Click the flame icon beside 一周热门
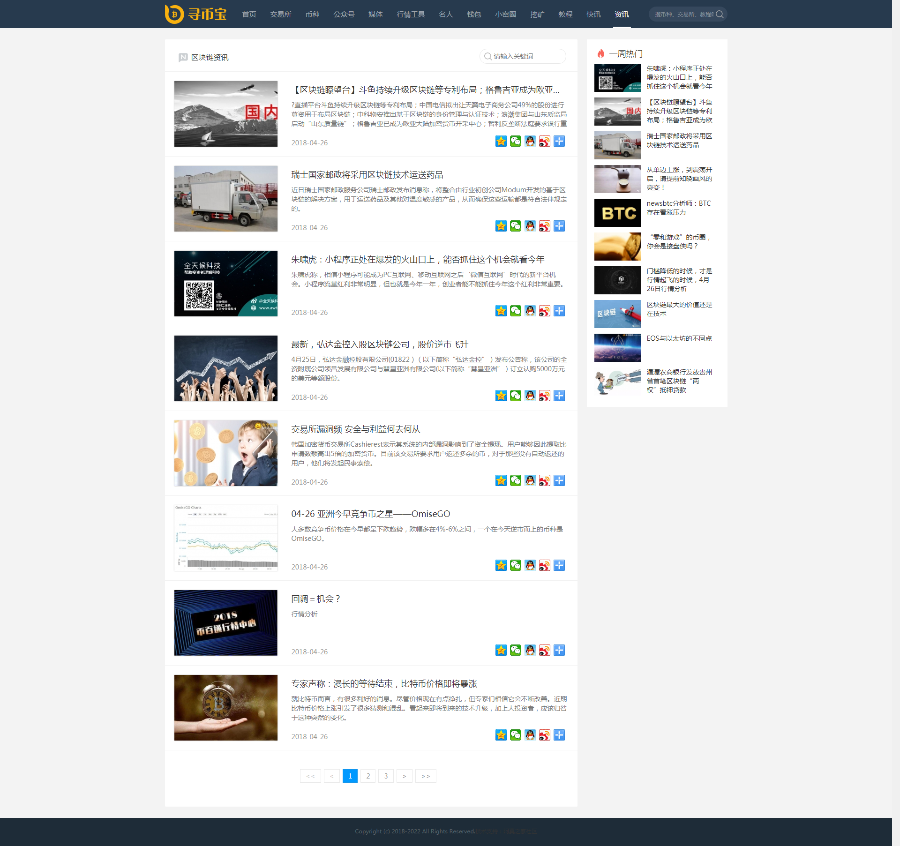Screen dimensions: 900x846 (600, 53)
